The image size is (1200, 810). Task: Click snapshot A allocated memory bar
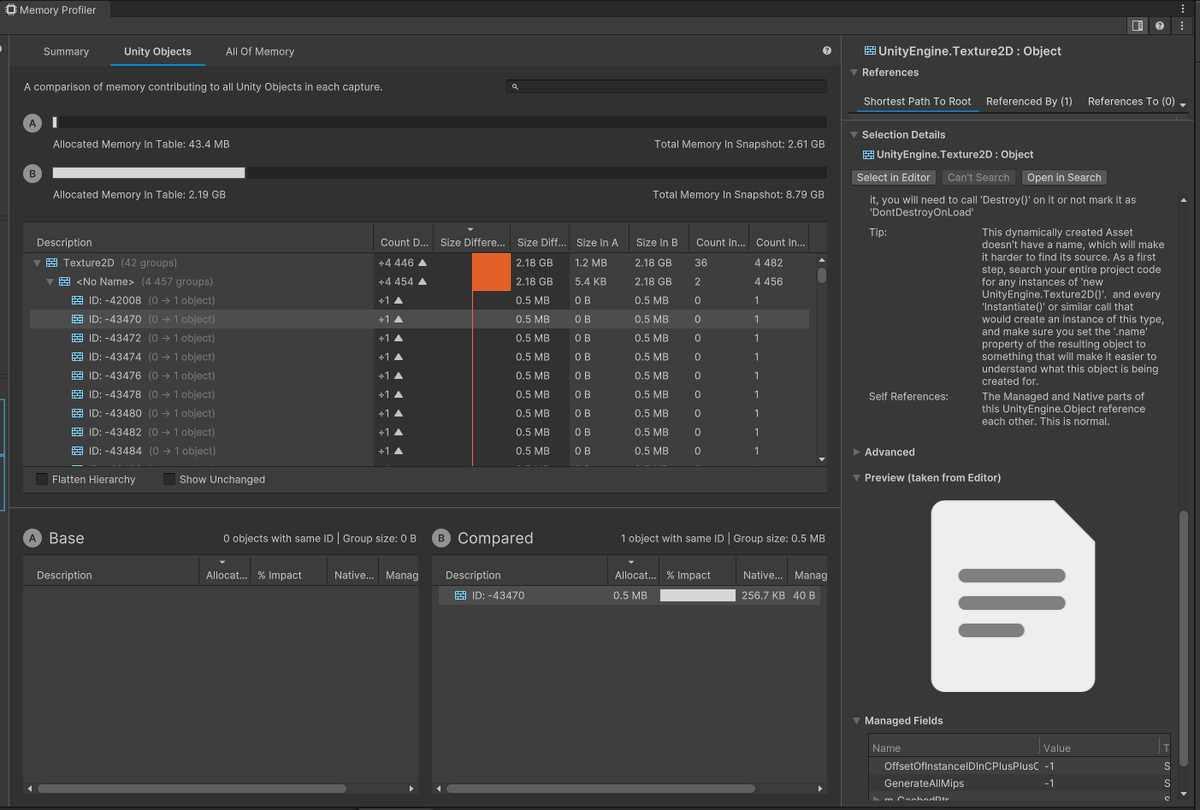(439, 123)
